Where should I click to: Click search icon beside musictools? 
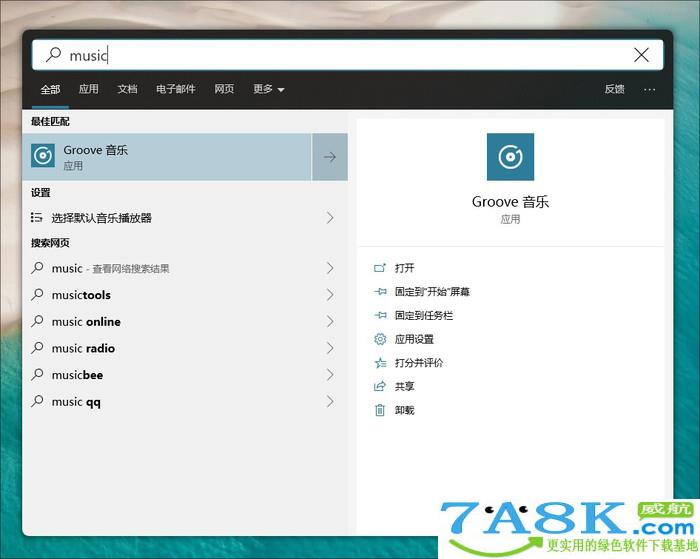(x=38, y=294)
